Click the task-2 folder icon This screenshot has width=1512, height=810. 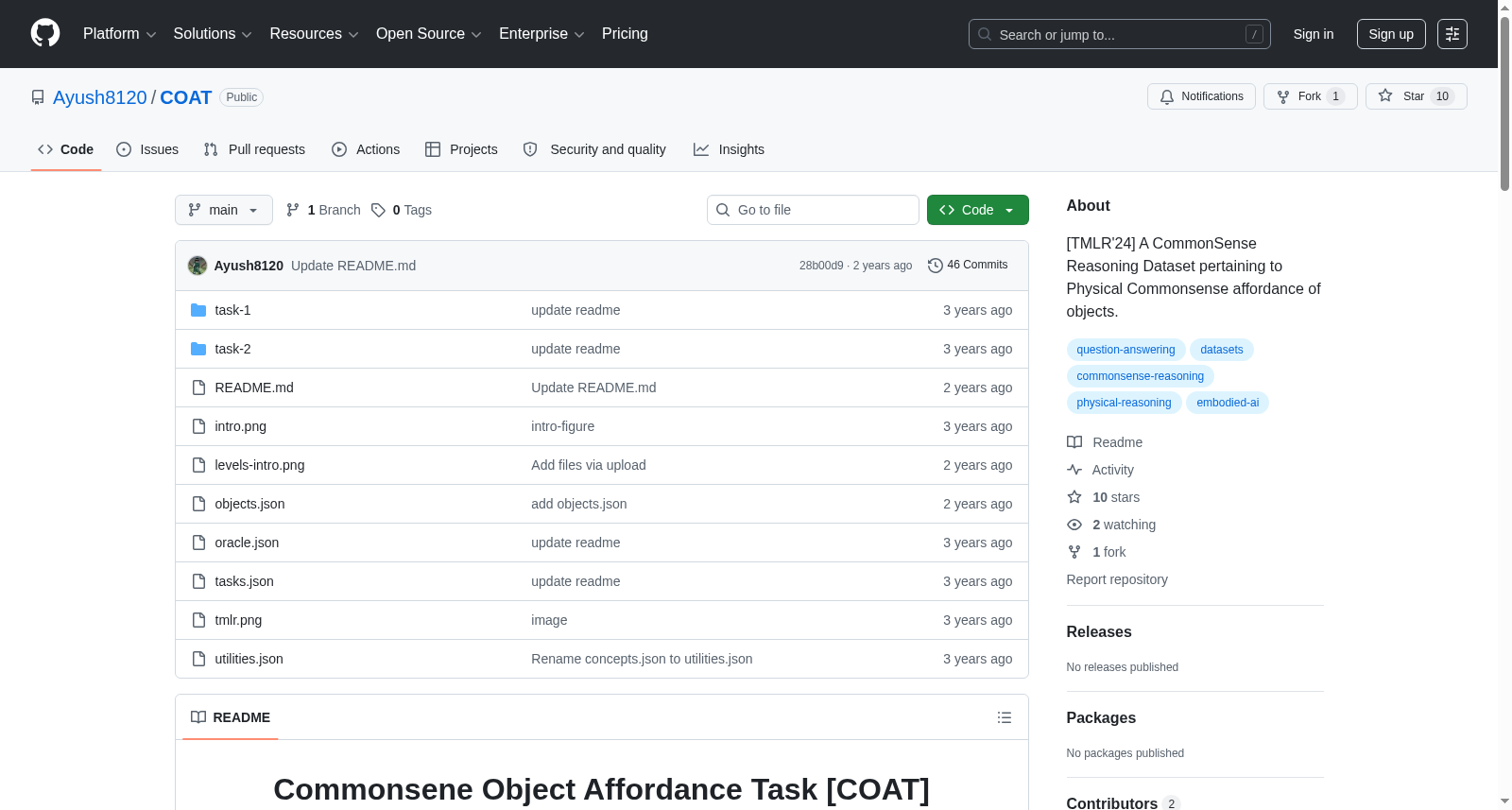(x=198, y=349)
